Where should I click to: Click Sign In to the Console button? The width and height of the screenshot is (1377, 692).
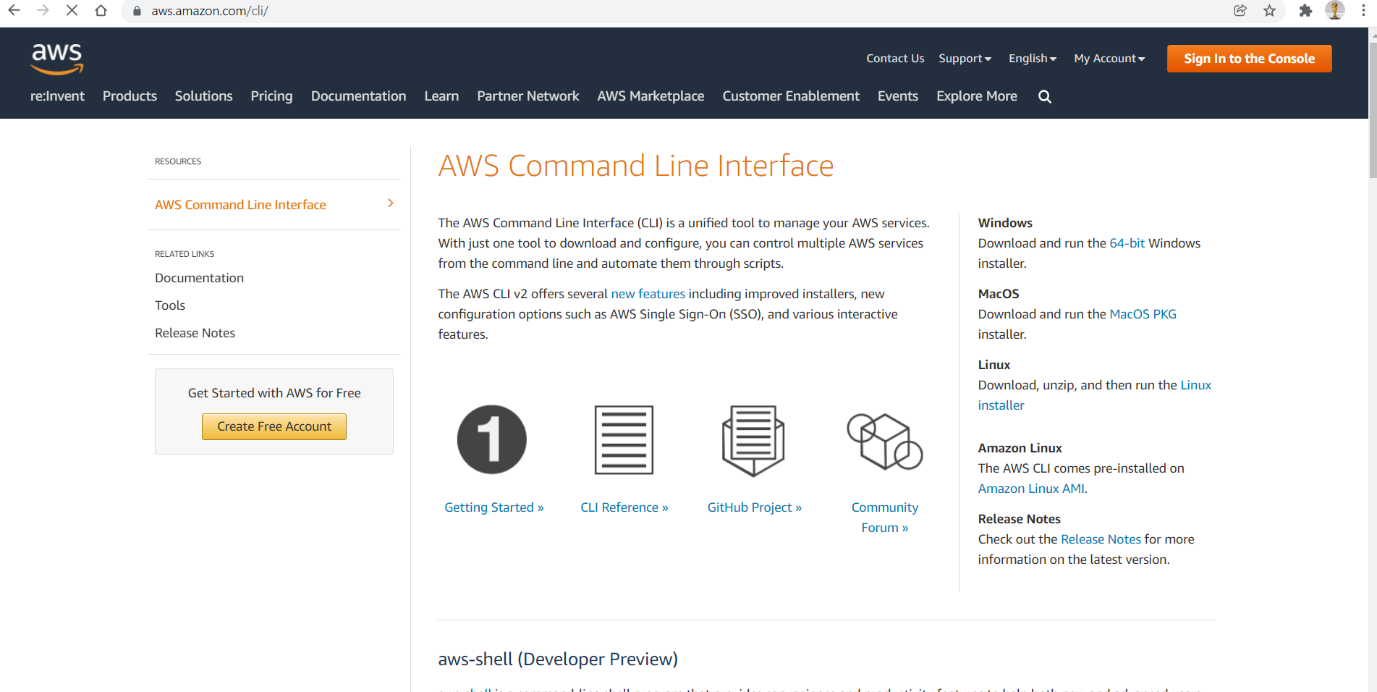tap(1249, 59)
